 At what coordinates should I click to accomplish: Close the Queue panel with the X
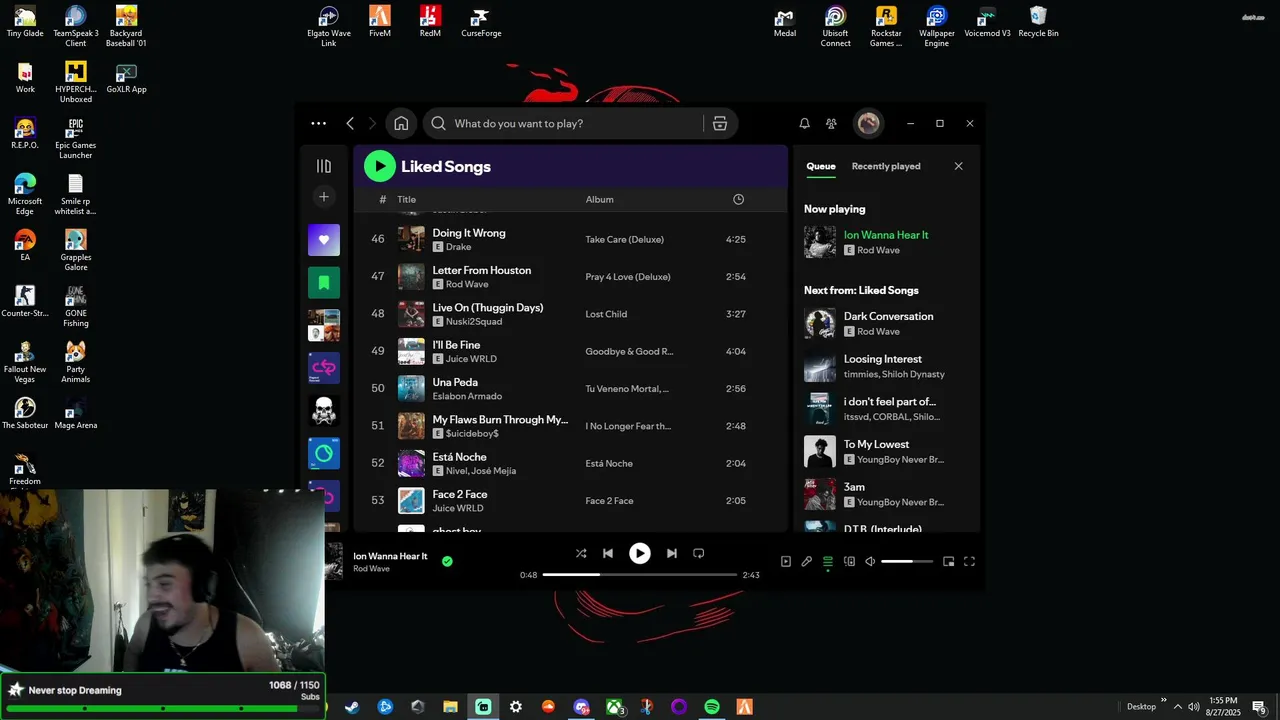point(958,166)
